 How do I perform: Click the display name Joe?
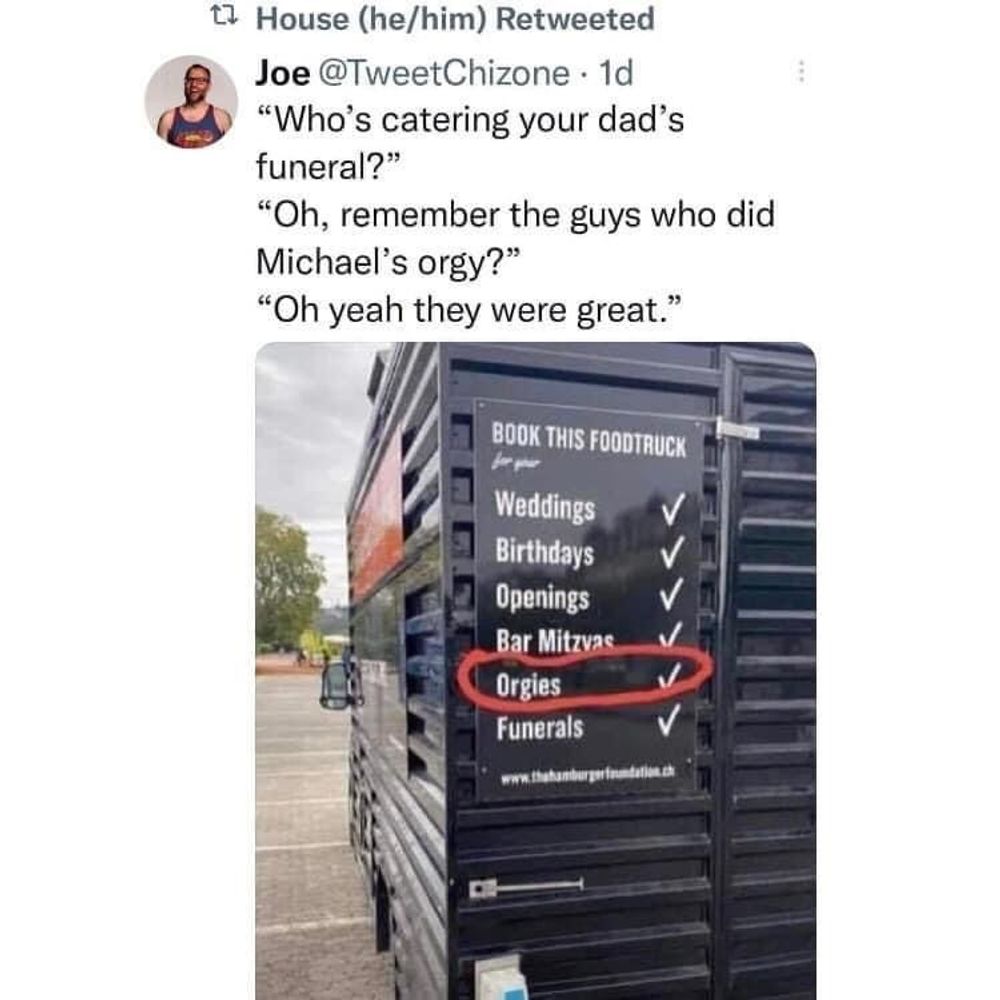click(x=283, y=73)
